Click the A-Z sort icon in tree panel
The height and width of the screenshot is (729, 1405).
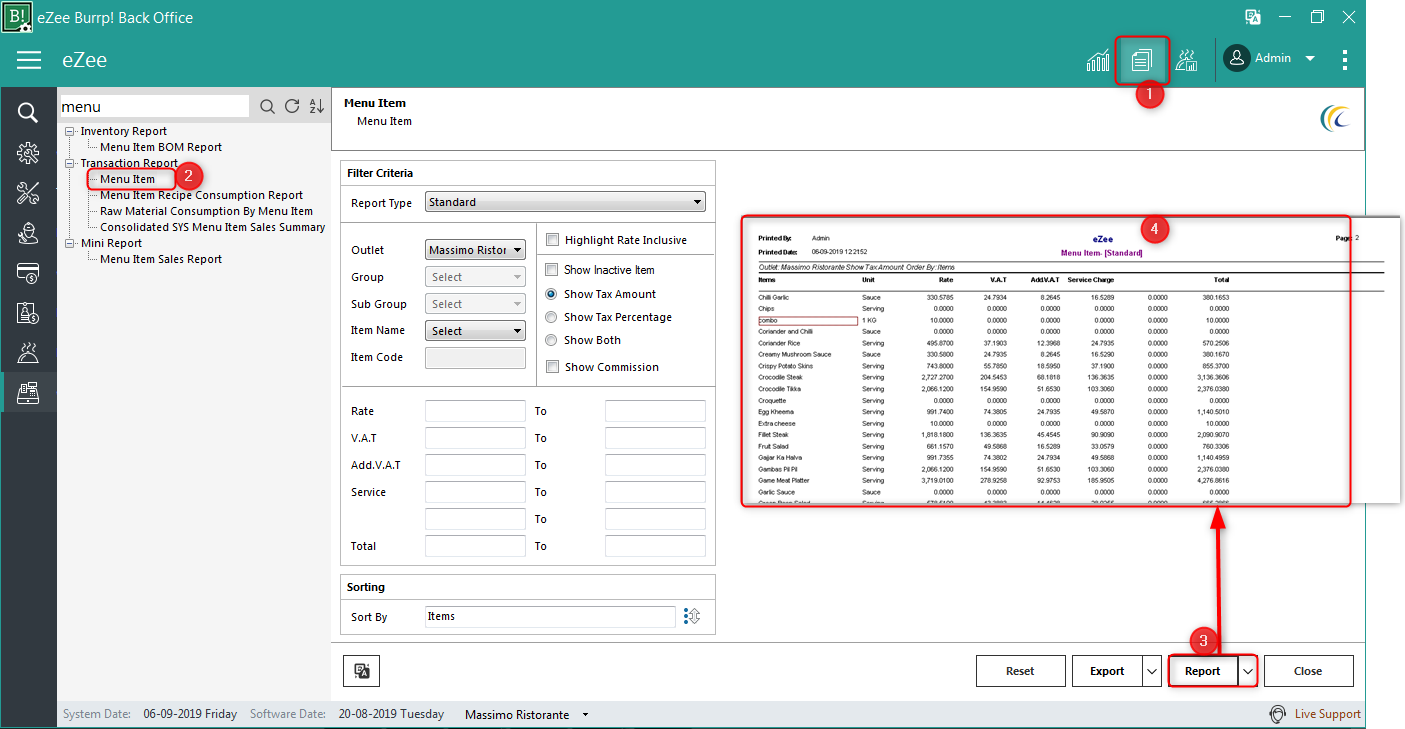tap(316, 107)
